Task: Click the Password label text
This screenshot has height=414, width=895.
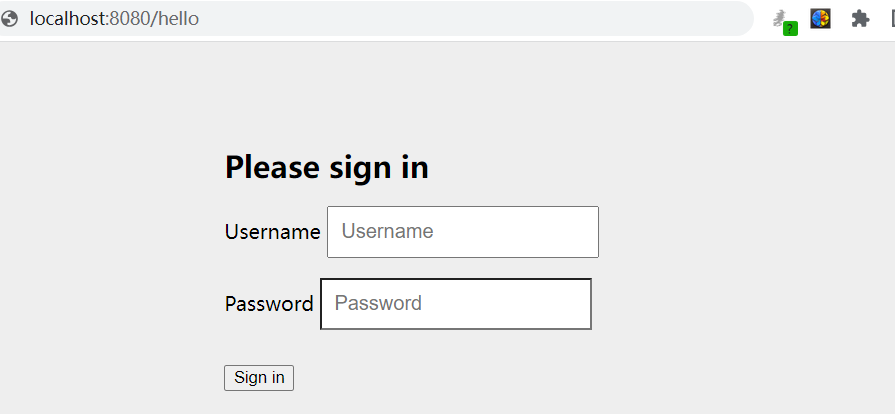Action: pos(269,304)
